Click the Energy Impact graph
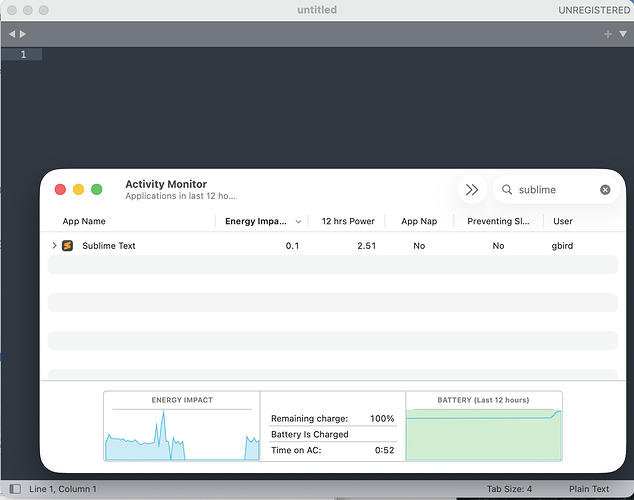The image size is (634, 500). [x=182, y=426]
